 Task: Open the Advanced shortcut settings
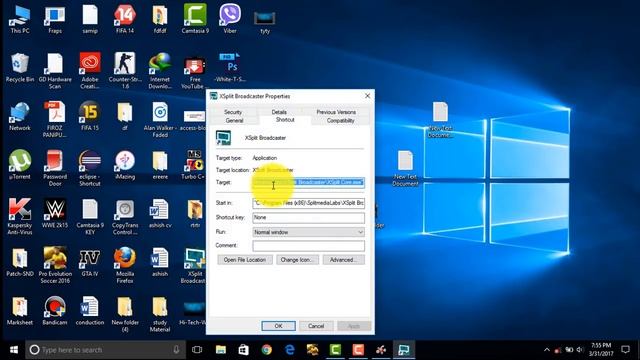coord(344,260)
